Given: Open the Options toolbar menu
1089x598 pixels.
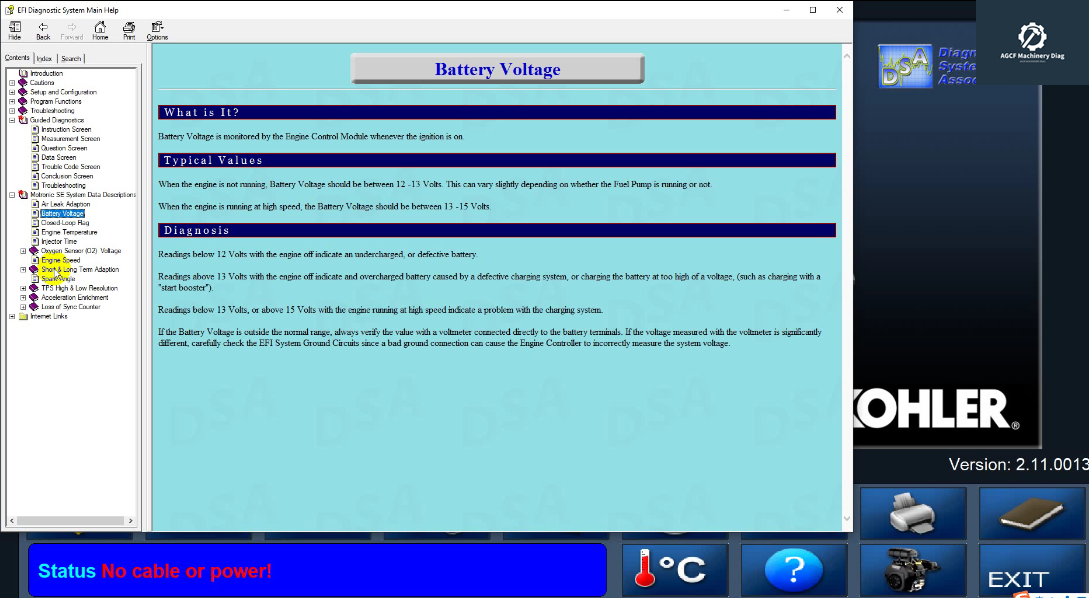Looking at the screenshot, I should (x=157, y=30).
